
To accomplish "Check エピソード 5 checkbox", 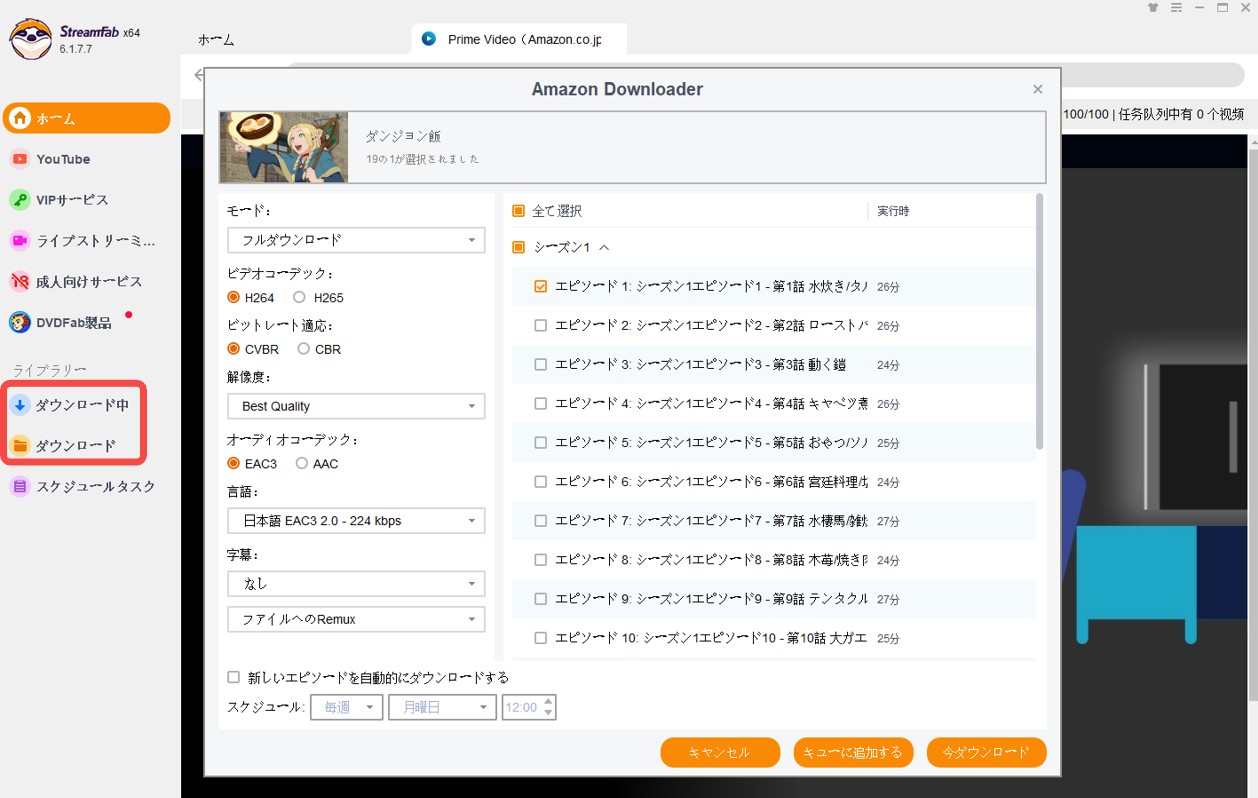I will tap(540, 442).
